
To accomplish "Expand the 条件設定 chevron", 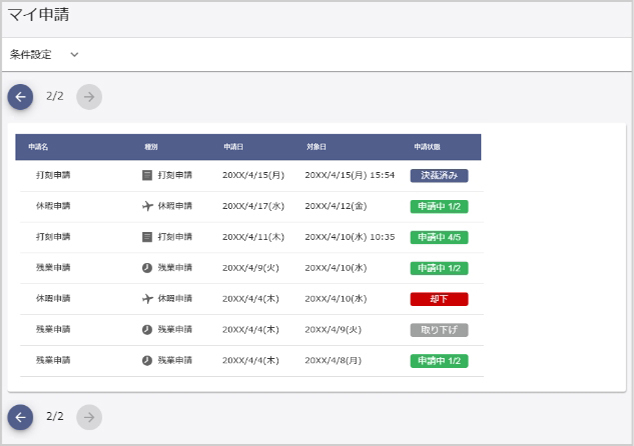I will click(74, 55).
